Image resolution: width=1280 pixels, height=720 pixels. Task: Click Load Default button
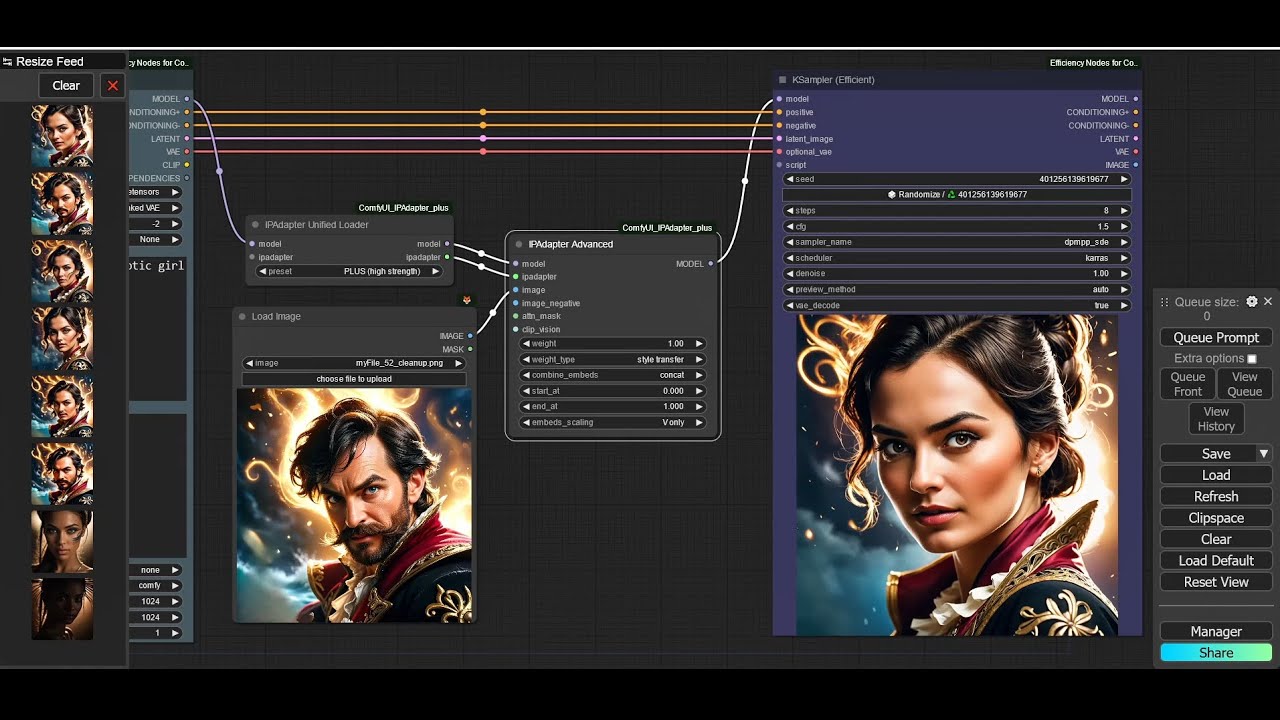(1216, 561)
